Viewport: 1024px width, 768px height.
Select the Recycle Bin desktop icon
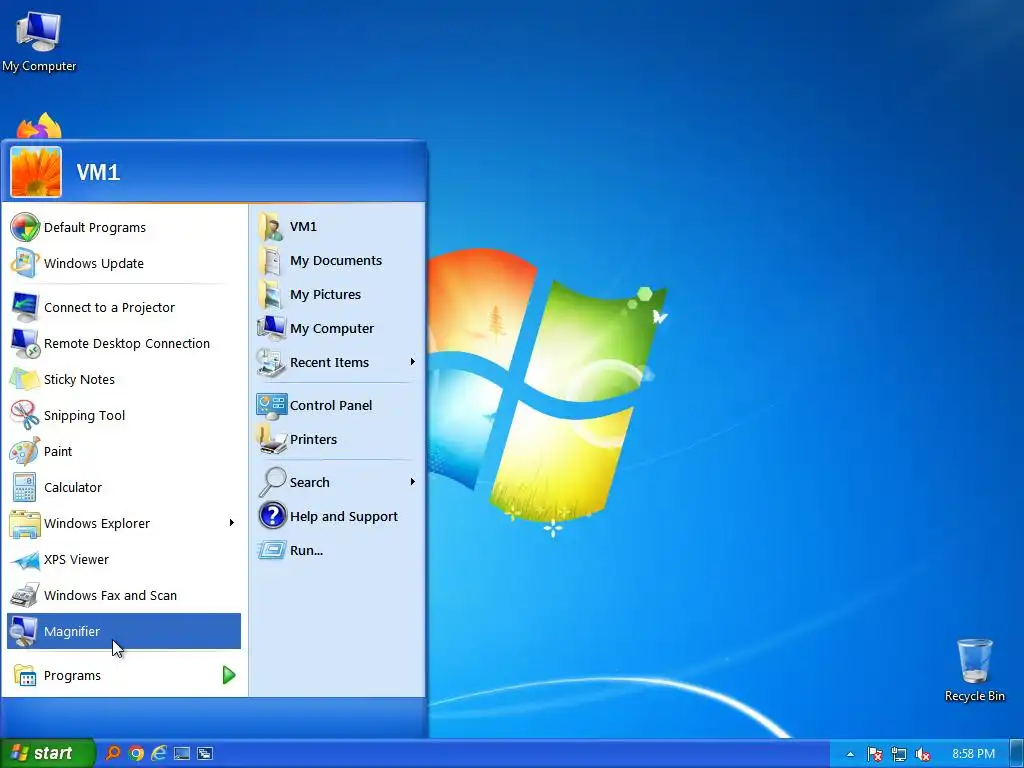click(974, 670)
